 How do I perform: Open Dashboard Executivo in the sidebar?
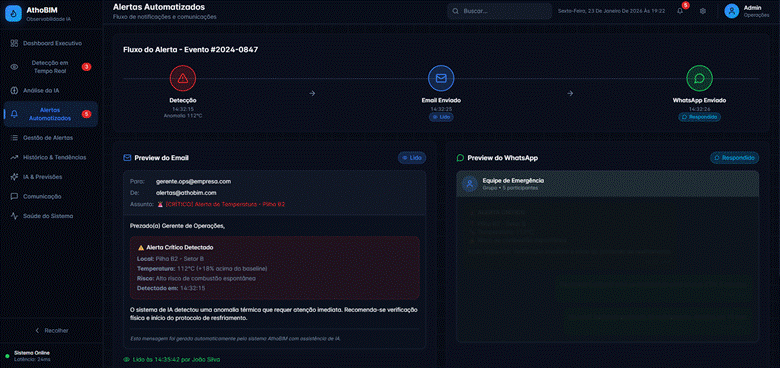pos(51,43)
